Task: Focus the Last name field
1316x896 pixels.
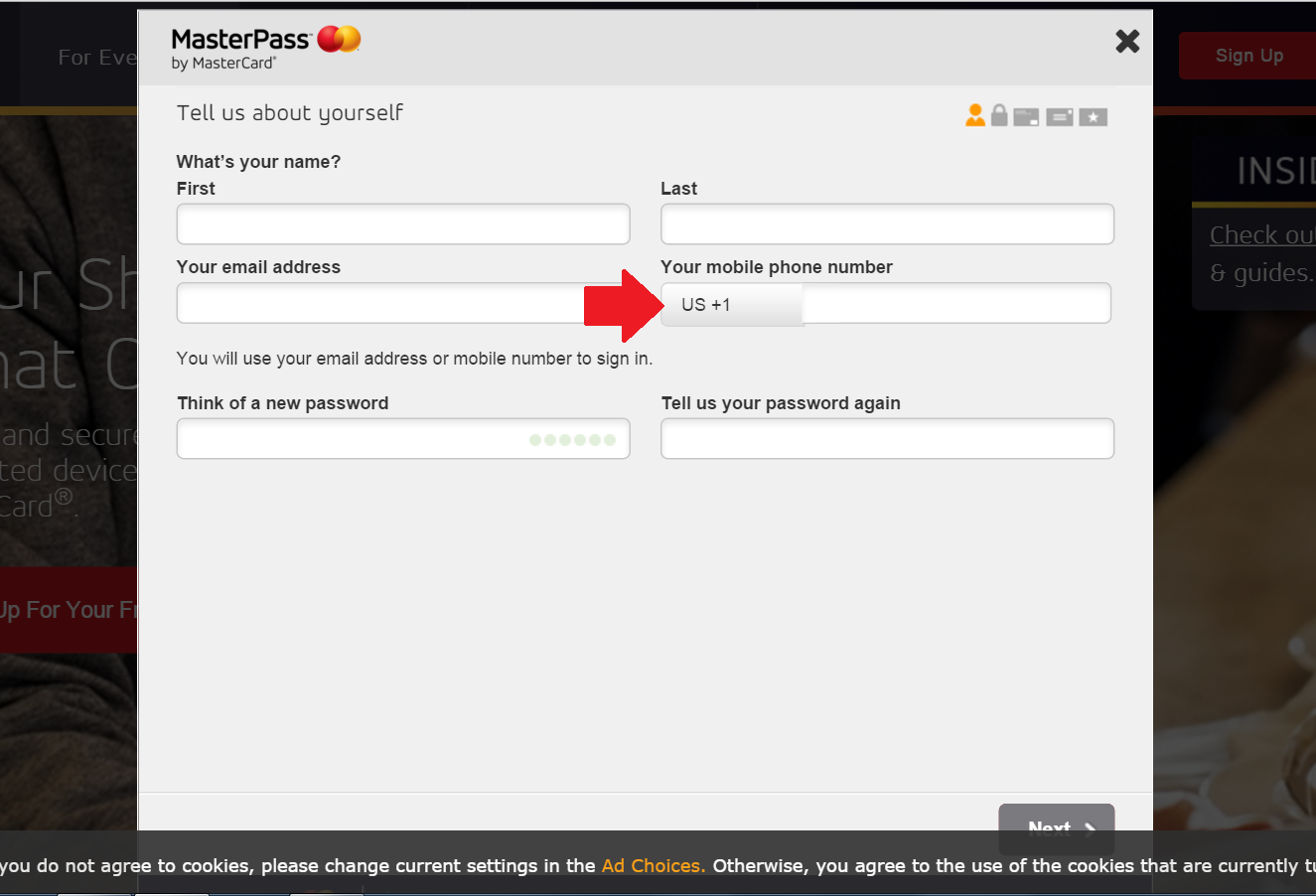Action: 887,224
